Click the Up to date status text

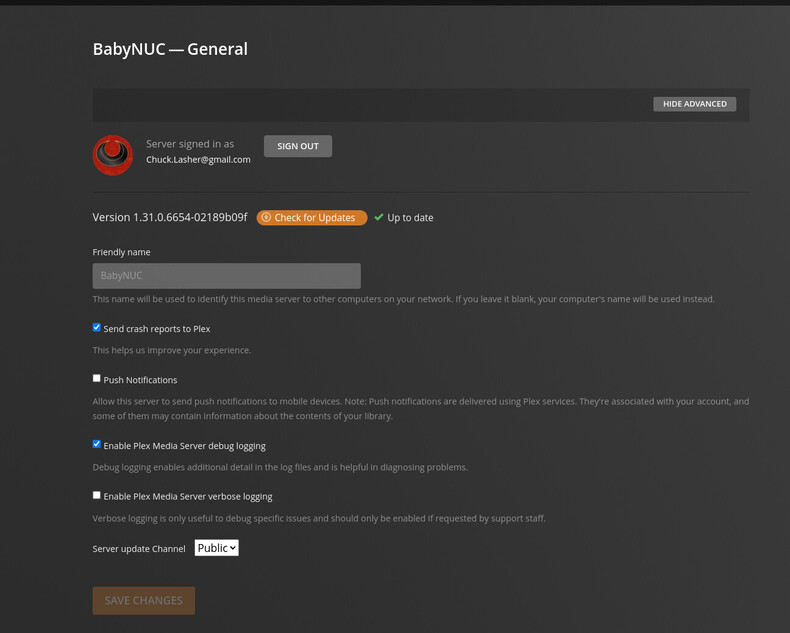(410, 218)
